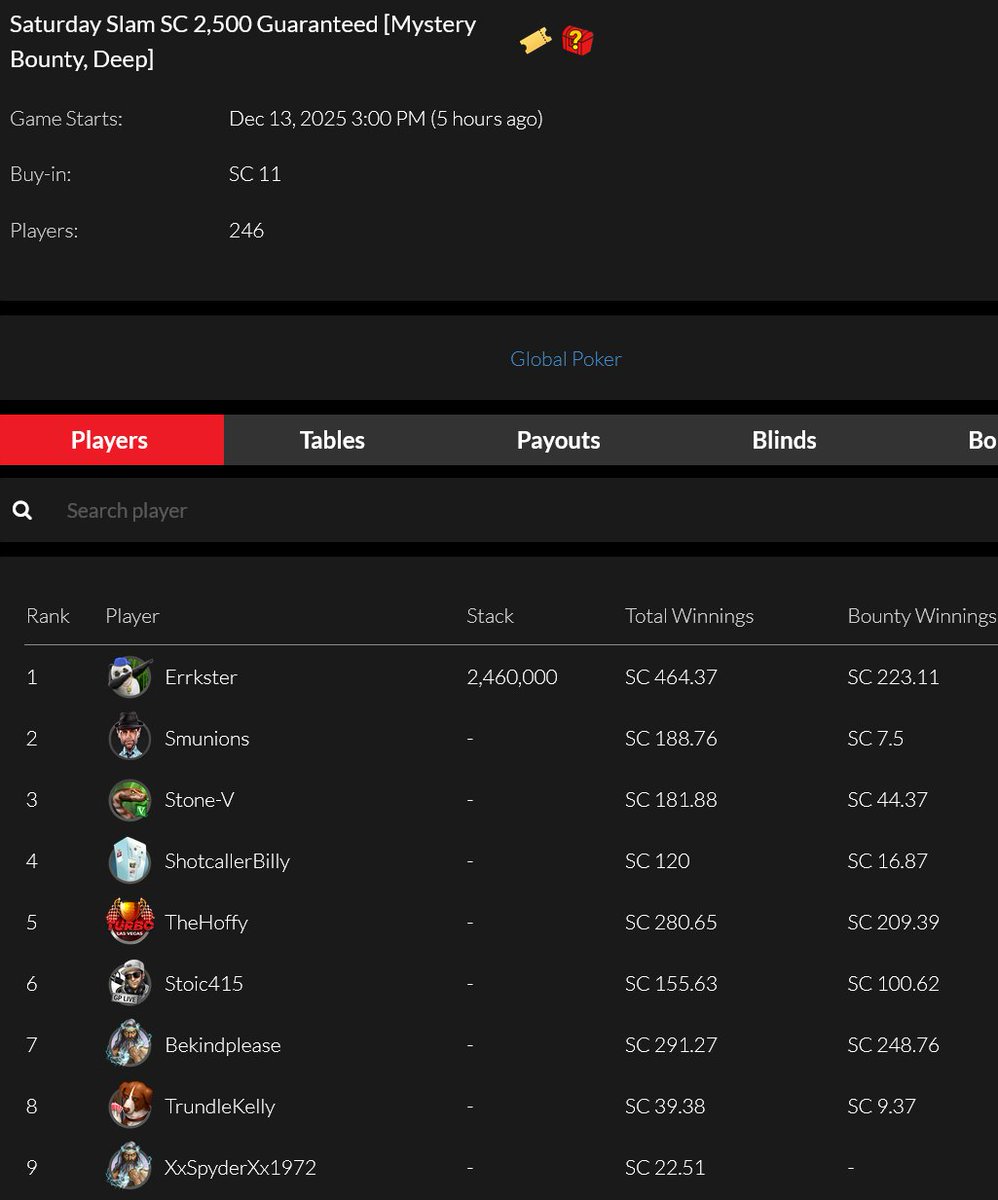
Task: Select player name Stone-V
Action: pyautogui.click(x=199, y=800)
